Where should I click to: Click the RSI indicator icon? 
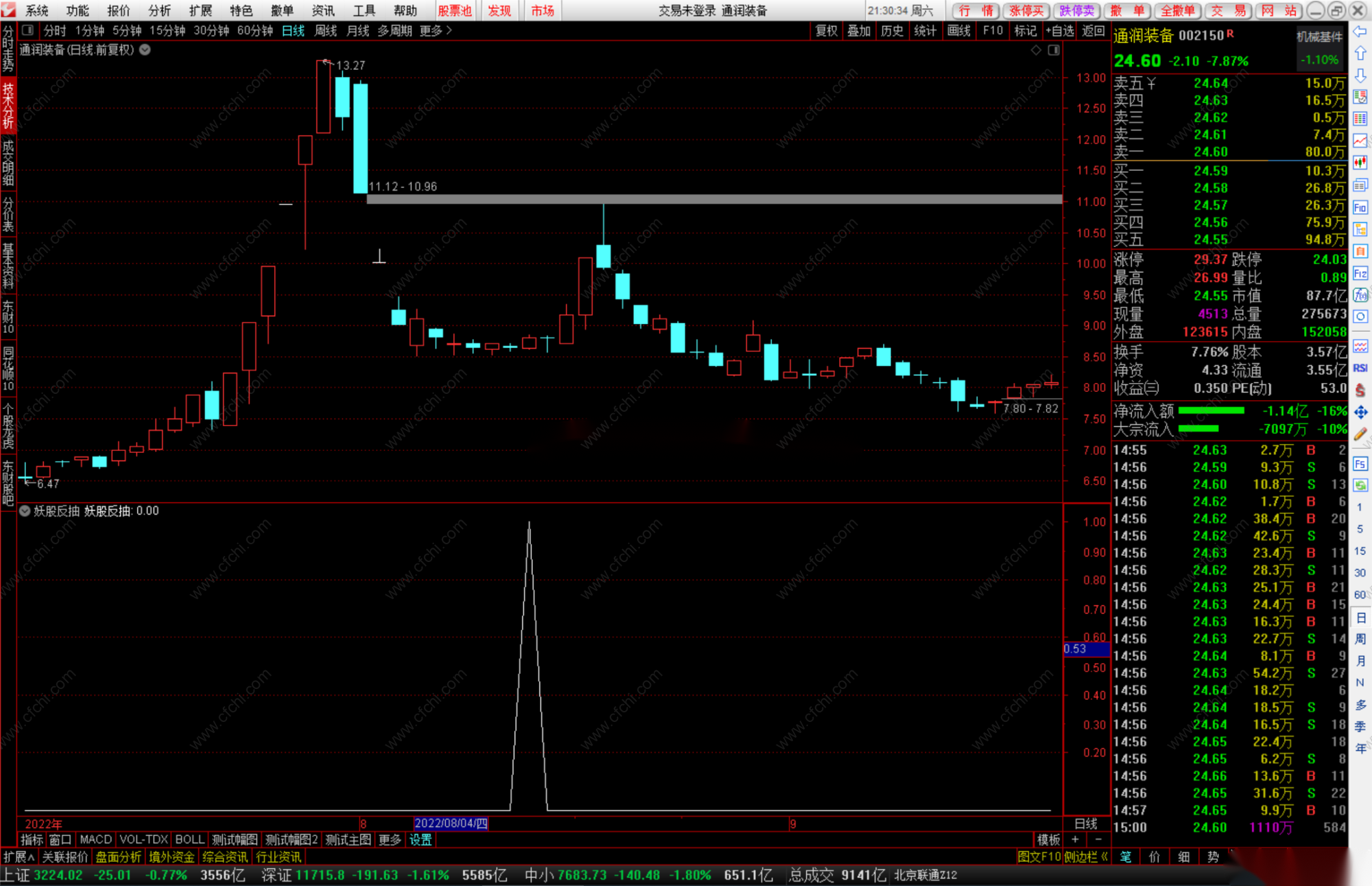(1360, 368)
